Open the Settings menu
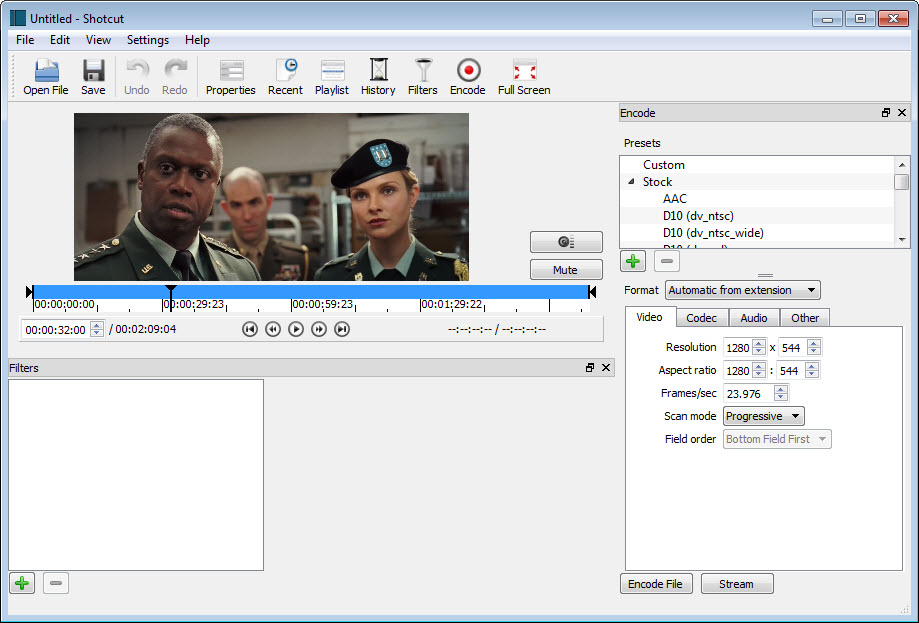919x623 pixels. 148,40
